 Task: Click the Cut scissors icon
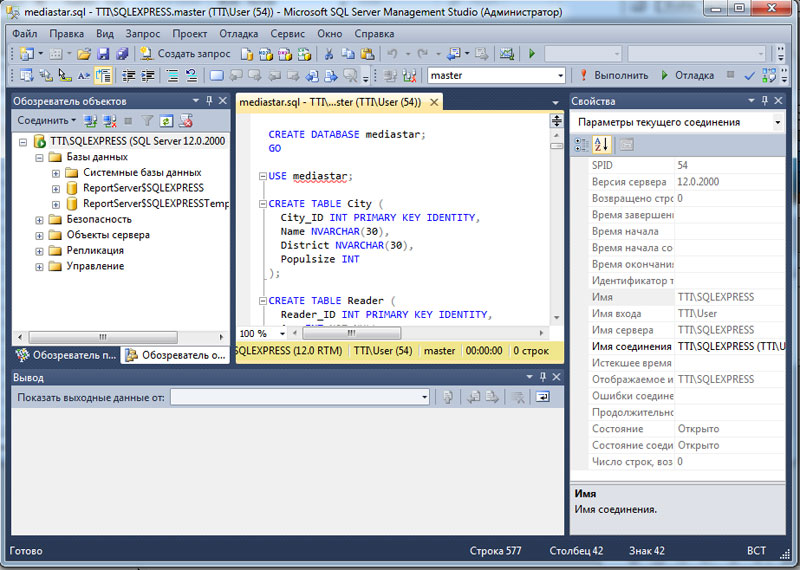tap(329, 54)
